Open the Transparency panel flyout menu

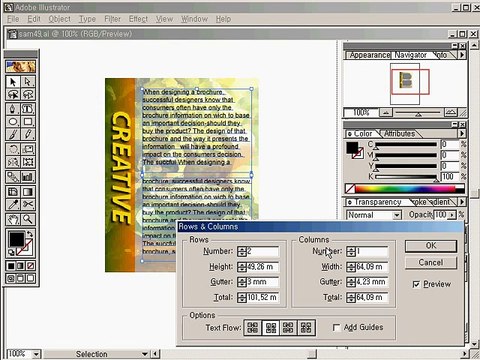462,202
